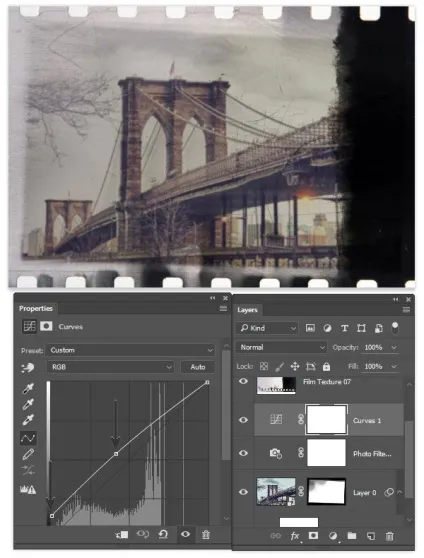This screenshot has width=424, height=558.
Task: Select the Curves adjustment icon in Properties
Action: click(x=29, y=326)
